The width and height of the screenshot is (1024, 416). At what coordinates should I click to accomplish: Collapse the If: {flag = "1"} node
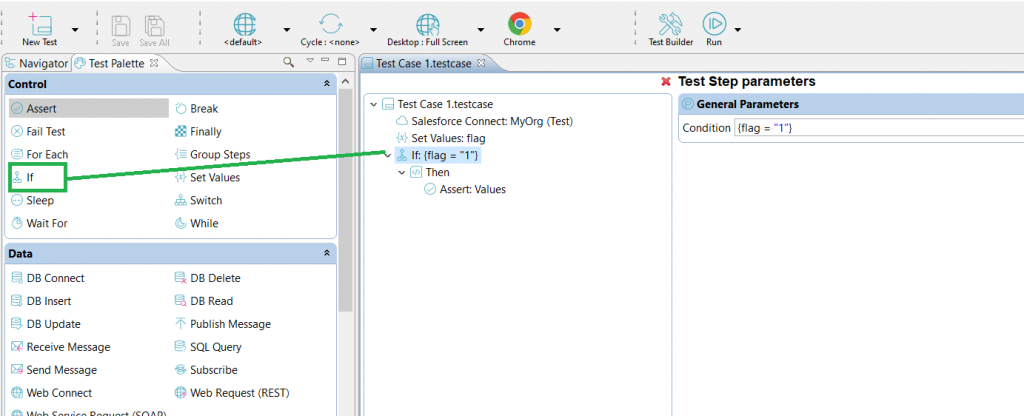(x=388, y=155)
